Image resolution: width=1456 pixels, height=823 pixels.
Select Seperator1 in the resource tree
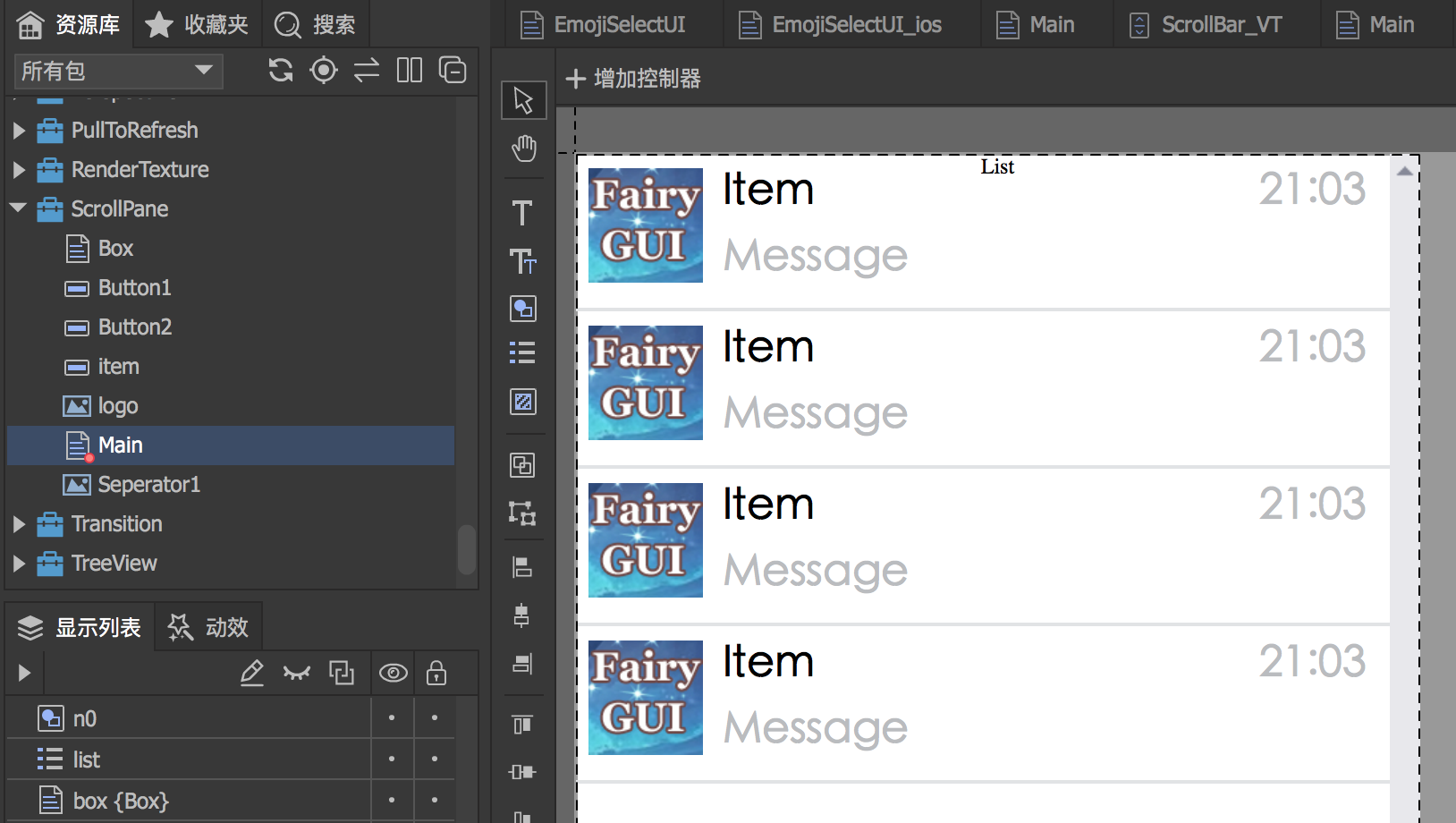pos(148,484)
